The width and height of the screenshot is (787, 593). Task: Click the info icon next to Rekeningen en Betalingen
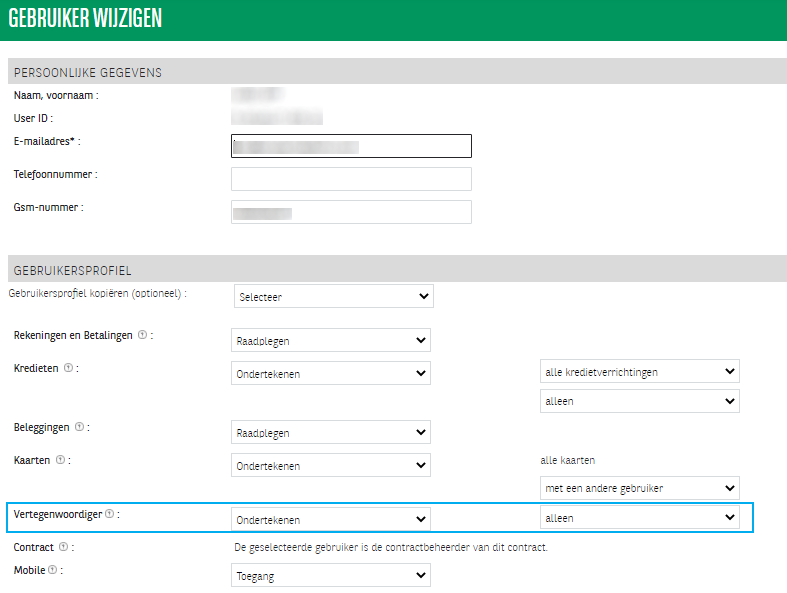(143, 336)
